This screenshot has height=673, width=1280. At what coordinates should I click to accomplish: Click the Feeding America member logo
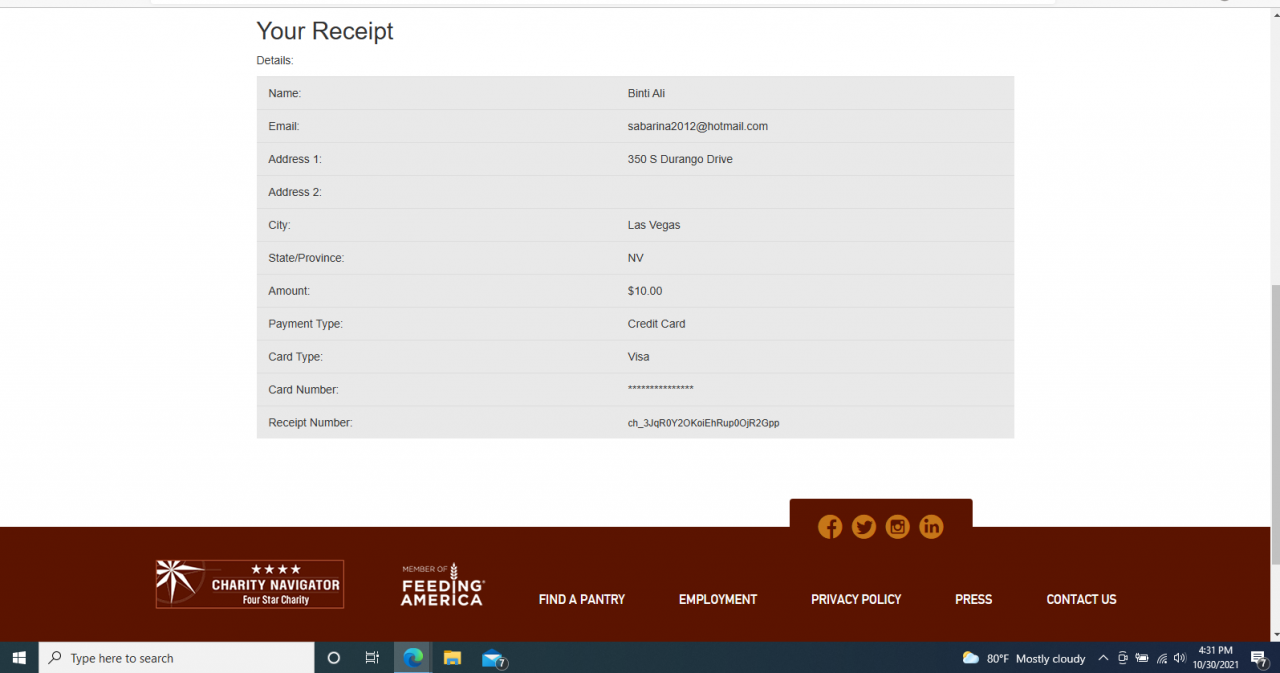tap(442, 584)
